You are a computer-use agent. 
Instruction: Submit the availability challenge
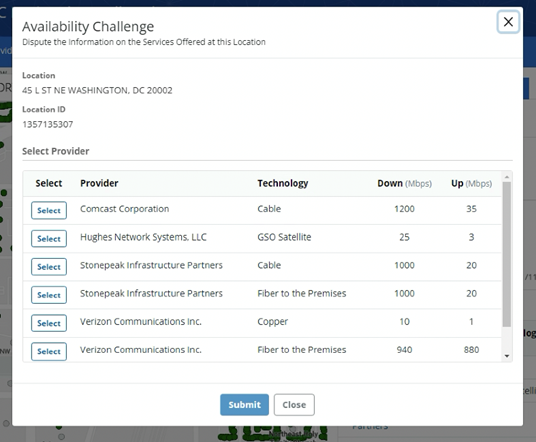pyautogui.click(x=244, y=405)
